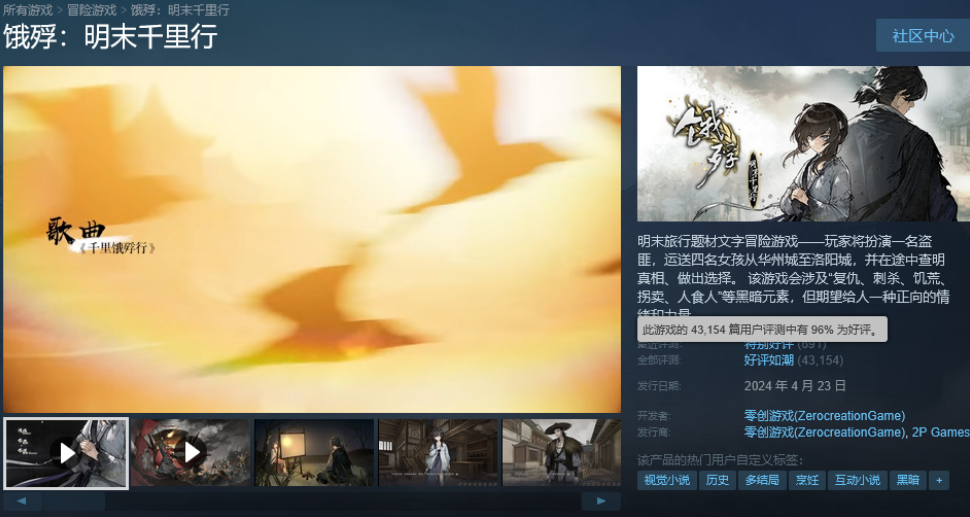Click the main trailer video player
Image resolution: width=970 pixels, height=517 pixels.
point(312,239)
